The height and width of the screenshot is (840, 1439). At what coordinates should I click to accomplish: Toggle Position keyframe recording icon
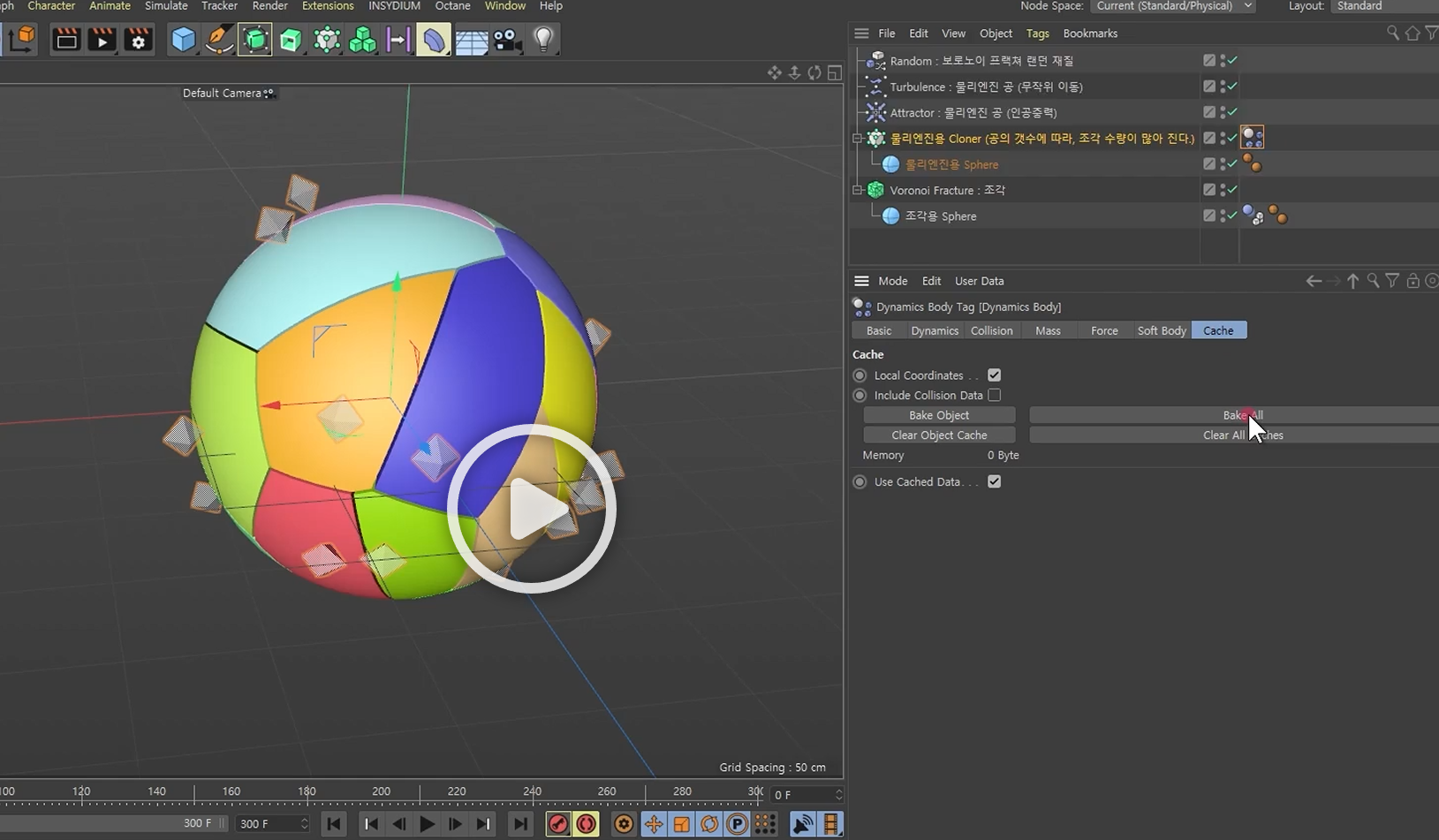(654, 824)
